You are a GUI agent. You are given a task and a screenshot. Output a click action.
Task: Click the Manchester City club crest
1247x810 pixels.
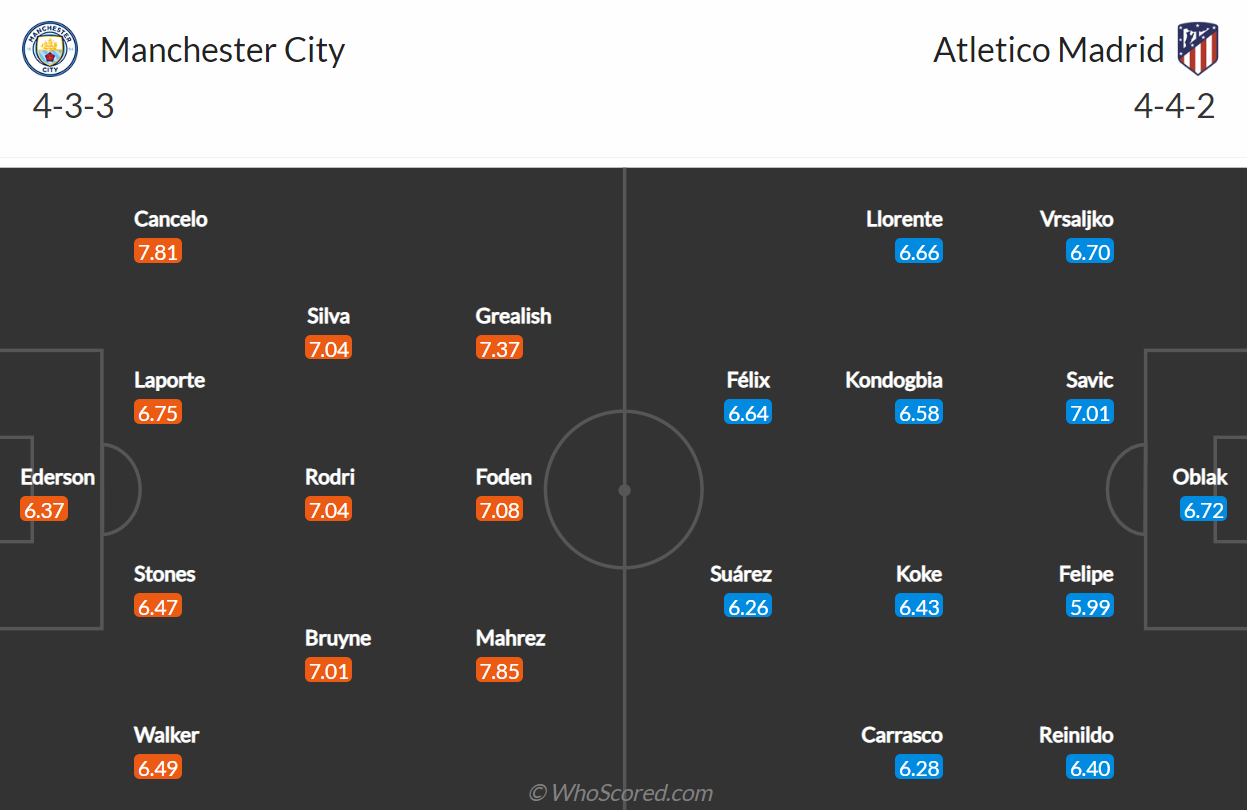50,49
